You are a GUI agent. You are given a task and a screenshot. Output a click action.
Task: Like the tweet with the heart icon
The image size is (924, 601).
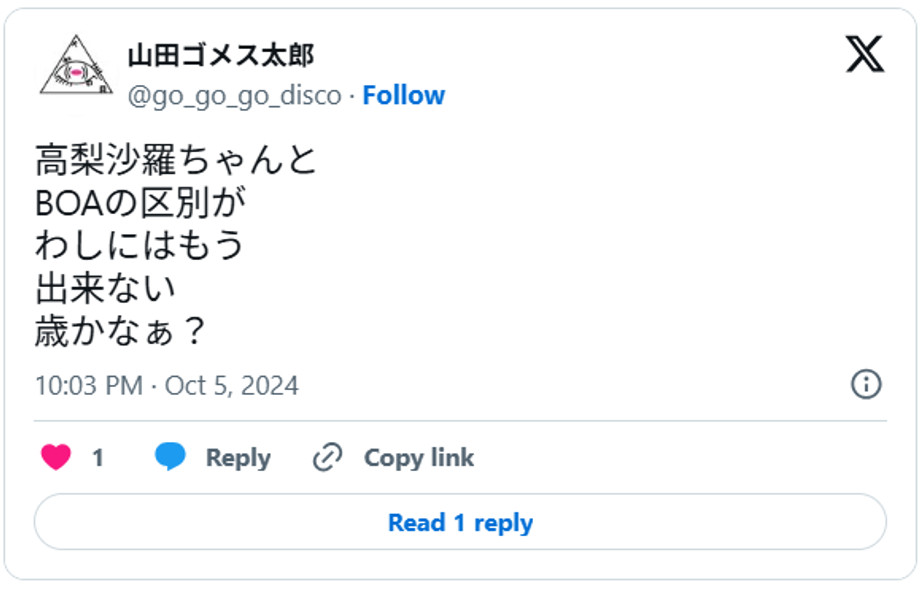[x=56, y=458]
